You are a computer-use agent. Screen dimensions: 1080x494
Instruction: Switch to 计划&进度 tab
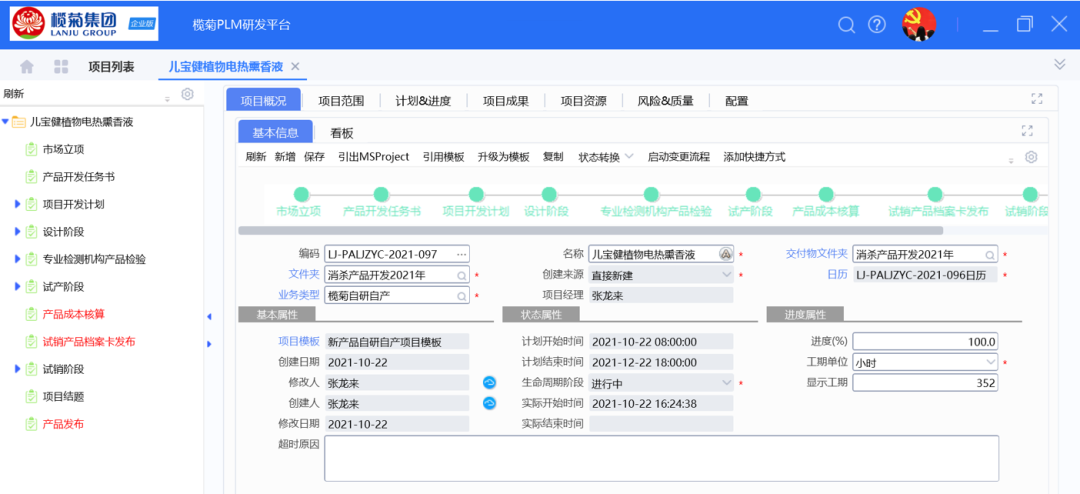pyautogui.click(x=423, y=101)
